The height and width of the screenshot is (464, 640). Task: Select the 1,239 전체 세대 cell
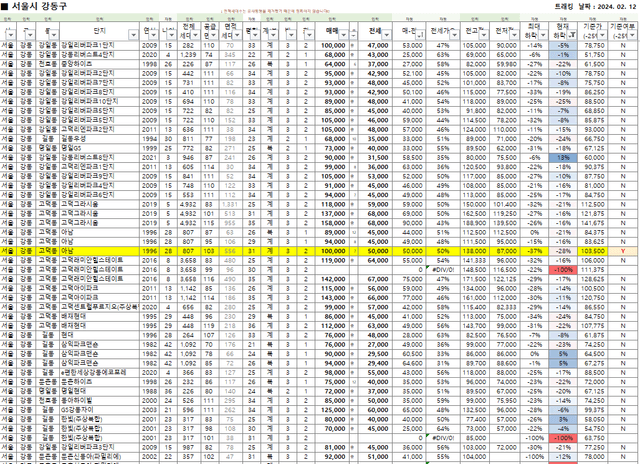tap(188, 55)
